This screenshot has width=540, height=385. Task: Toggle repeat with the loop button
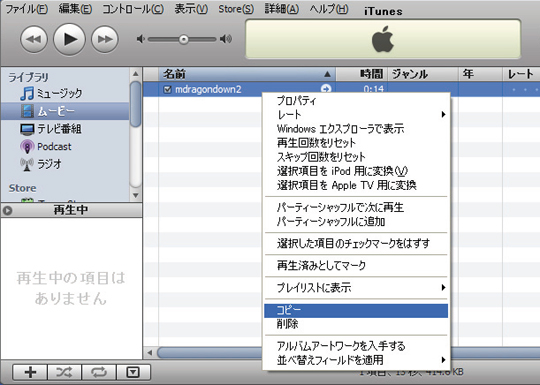click(x=99, y=372)
